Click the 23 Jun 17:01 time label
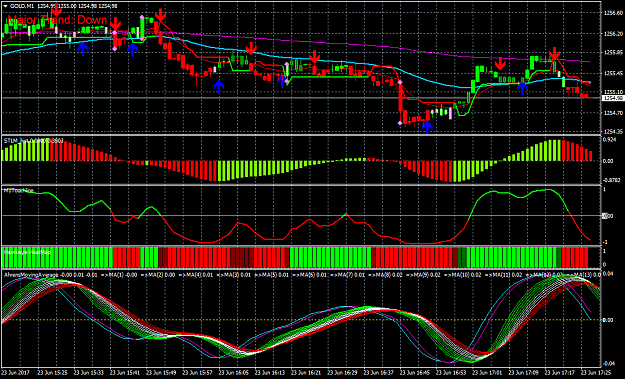The image size is (625, 379). tap(487, 373)
